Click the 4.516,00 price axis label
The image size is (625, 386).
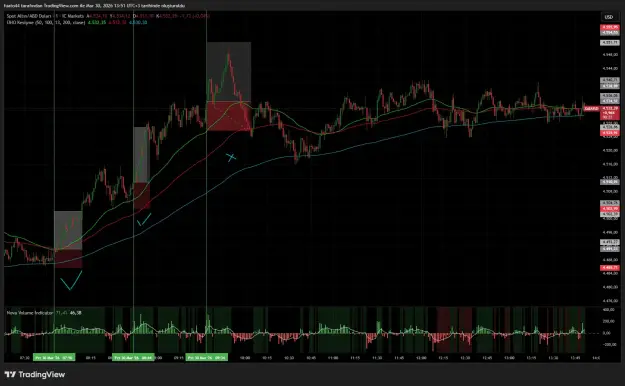[610, 164]
